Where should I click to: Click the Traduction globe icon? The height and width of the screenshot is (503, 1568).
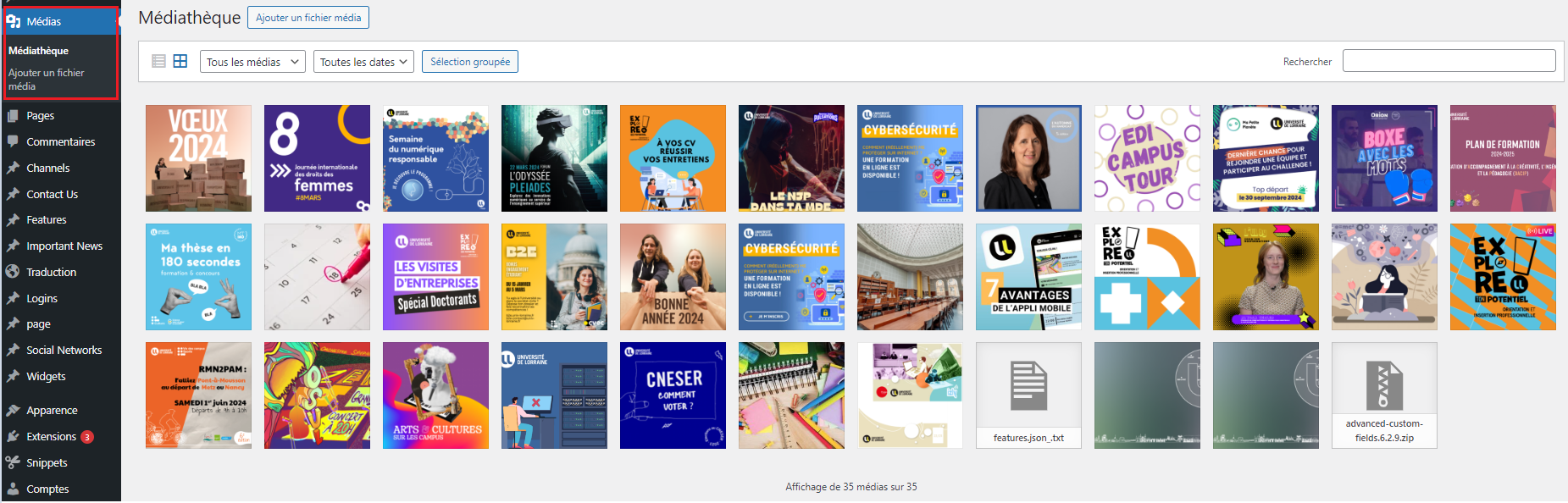[13, 272]
